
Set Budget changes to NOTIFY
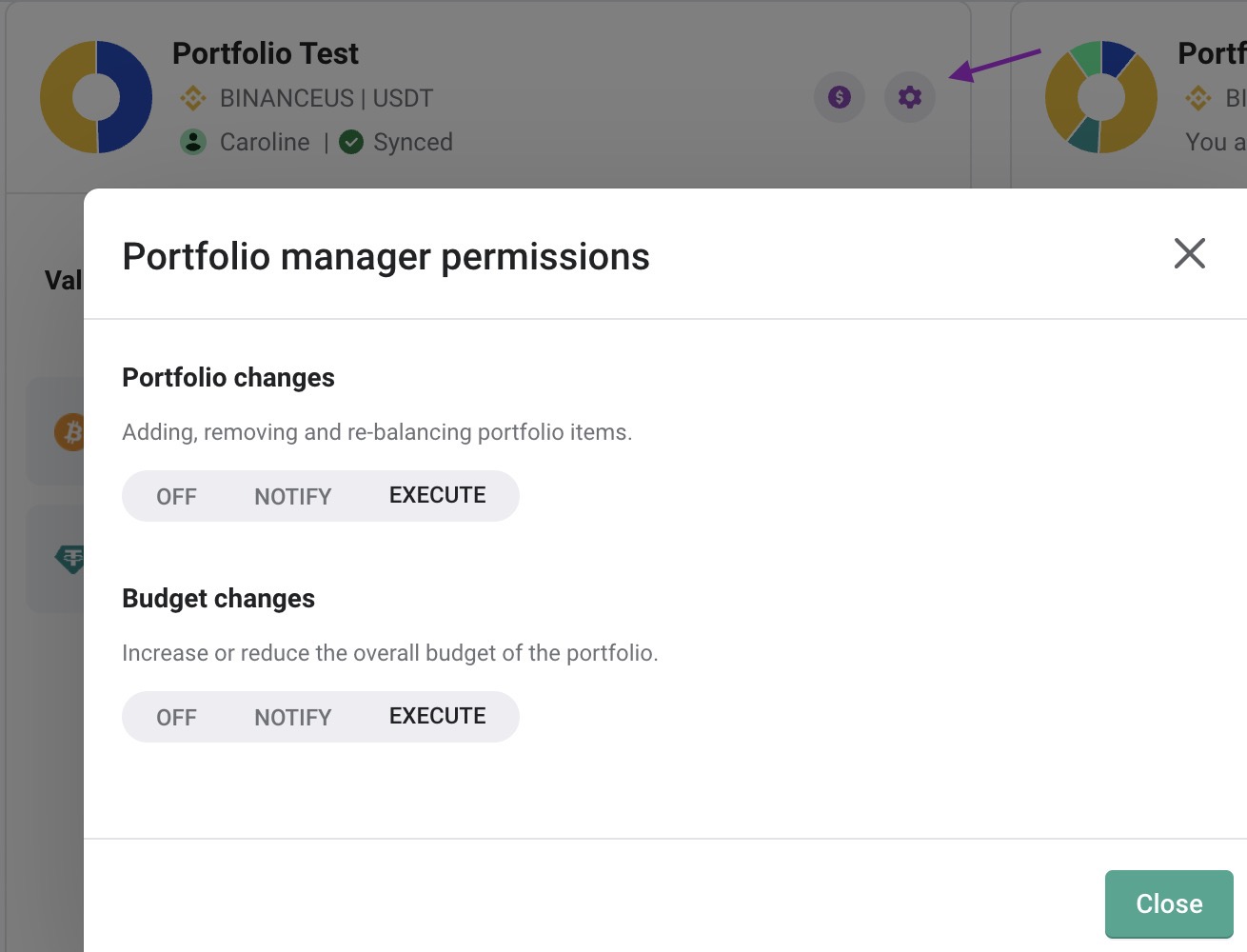(292, 717)
